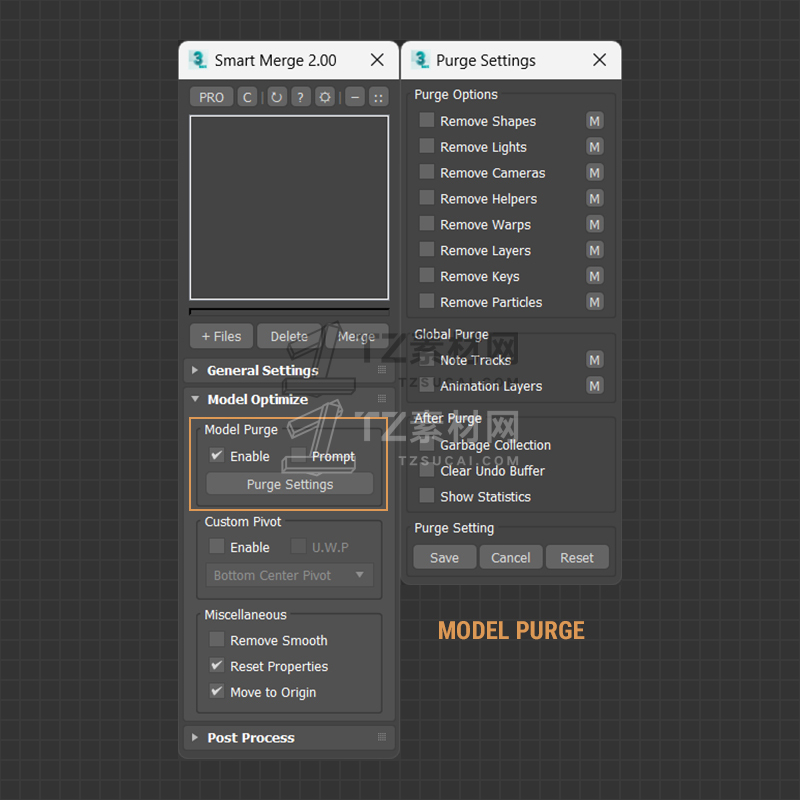Click the M button beside Remove Helpers
Viewport: 800px width, 800px height.
pyautogui.click(x=594, y=198)
